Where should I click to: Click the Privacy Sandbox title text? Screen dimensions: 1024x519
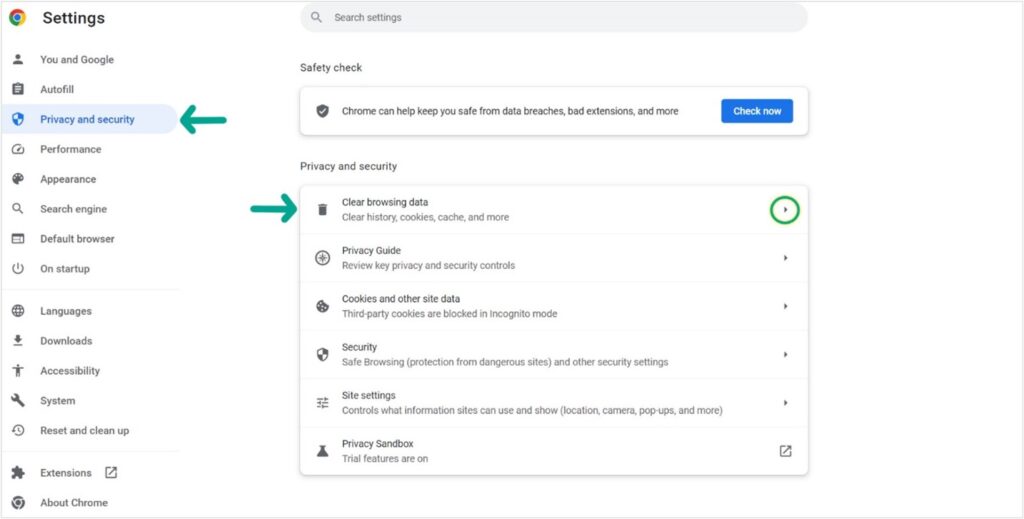tap(377, 444)
